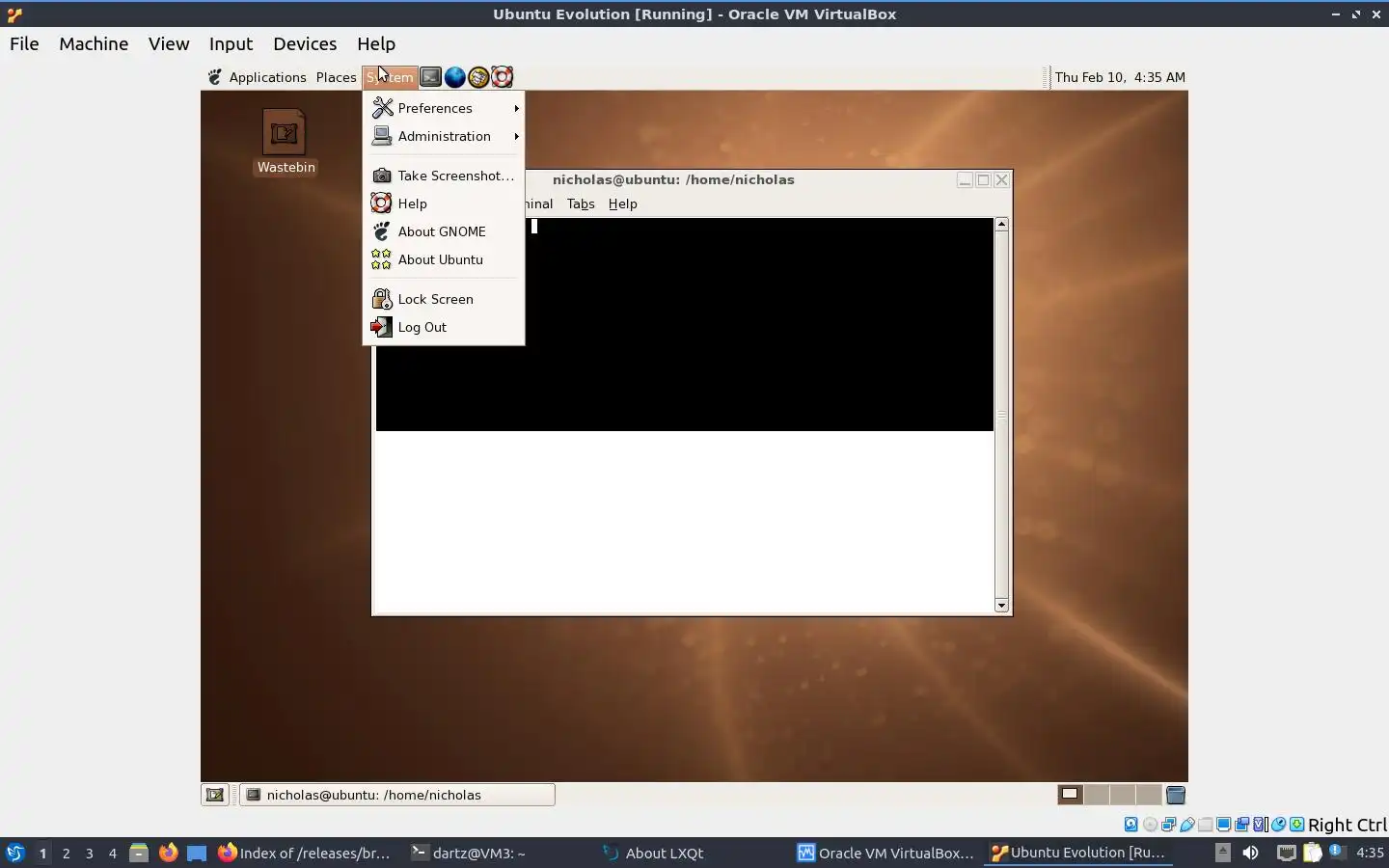Image resolution: width=1389 pixels, height=868 pixels.
Task: Open the gold email launcher icon in panel
Action: [478, 77]
